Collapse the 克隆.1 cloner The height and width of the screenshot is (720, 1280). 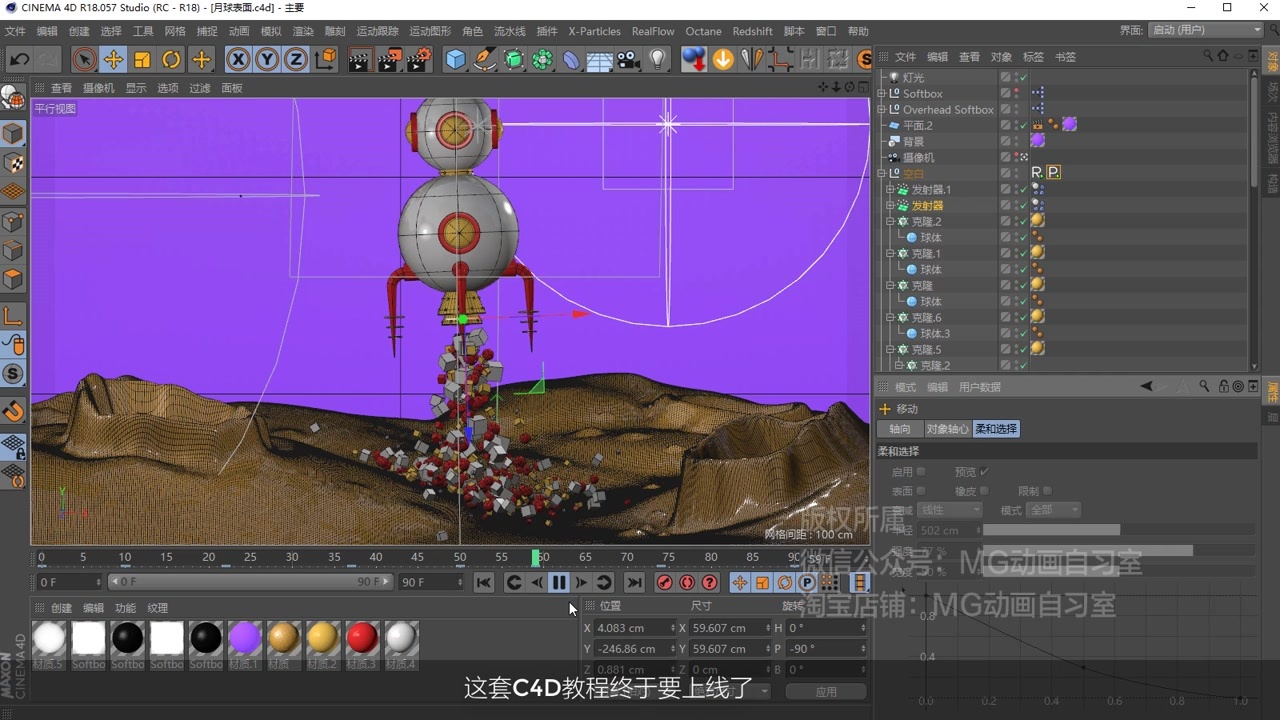890,254
